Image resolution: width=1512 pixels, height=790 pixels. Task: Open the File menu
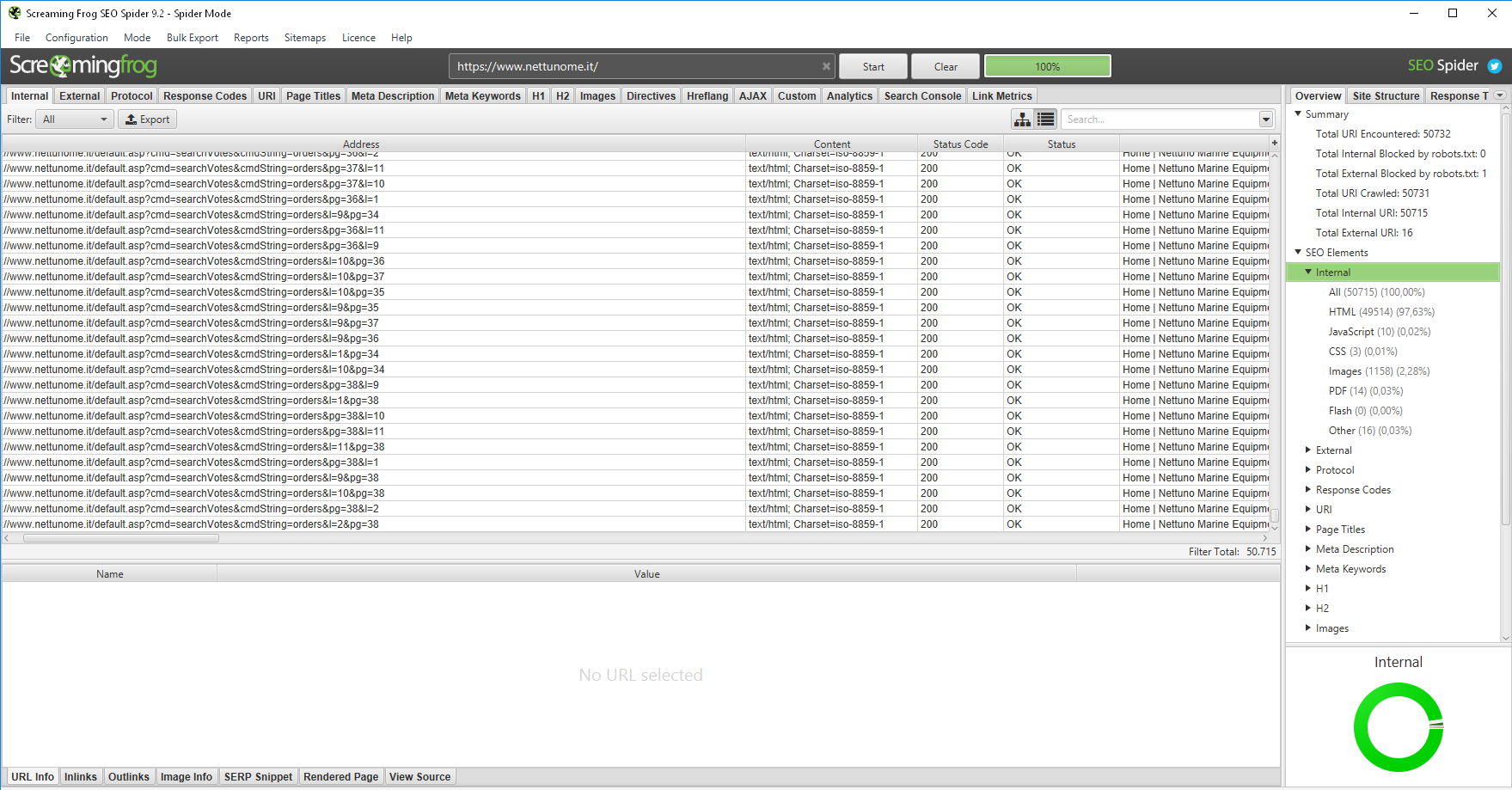point(22,38)
